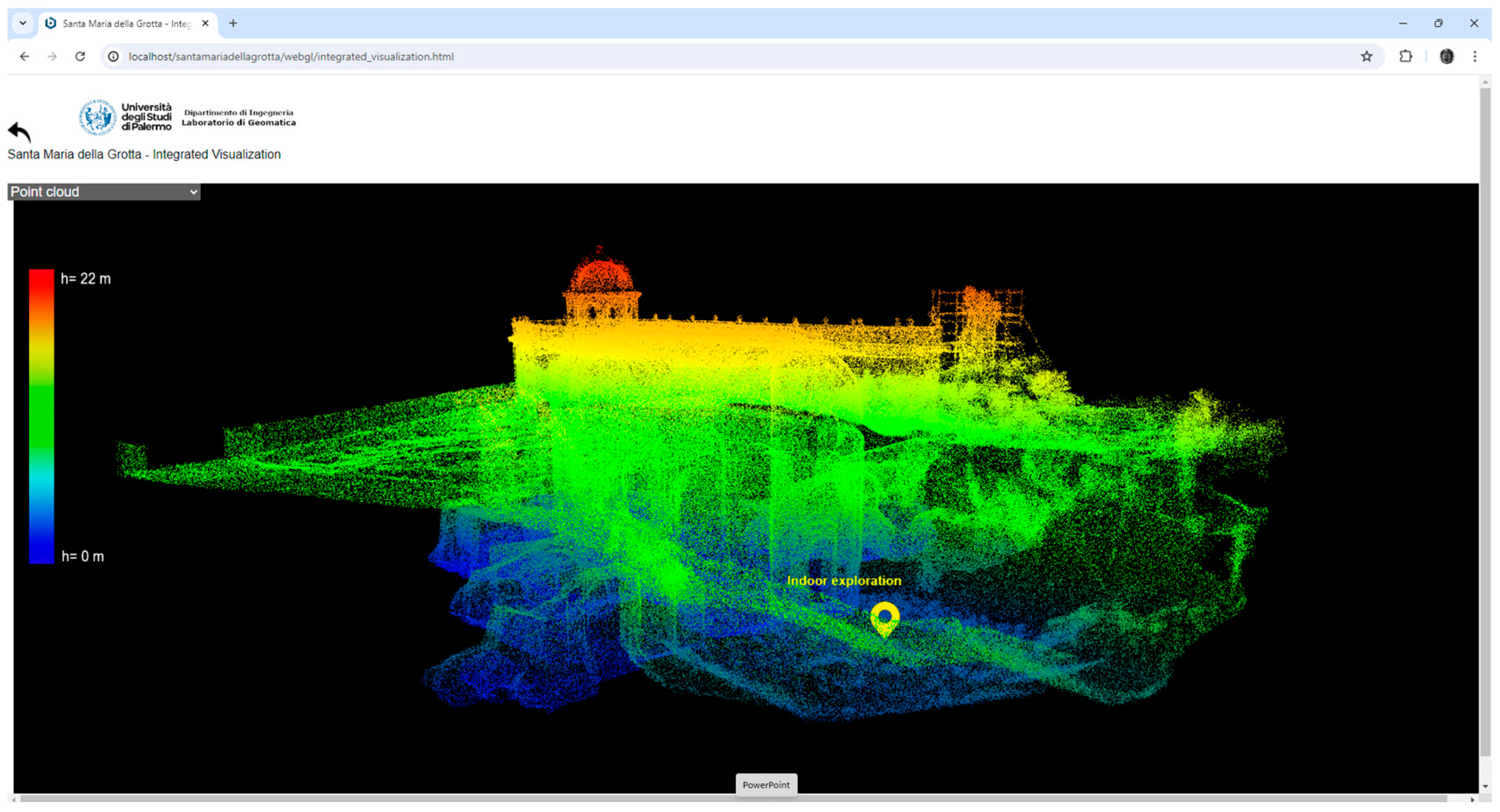Open the Chrome three-dot menu
The width and height of the screenshot is (1500, 812).
coord(1474,57)
